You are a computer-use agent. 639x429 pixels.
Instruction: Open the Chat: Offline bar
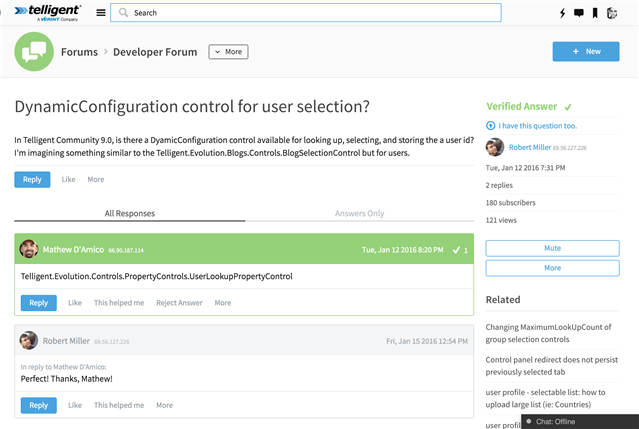point(580,421)
